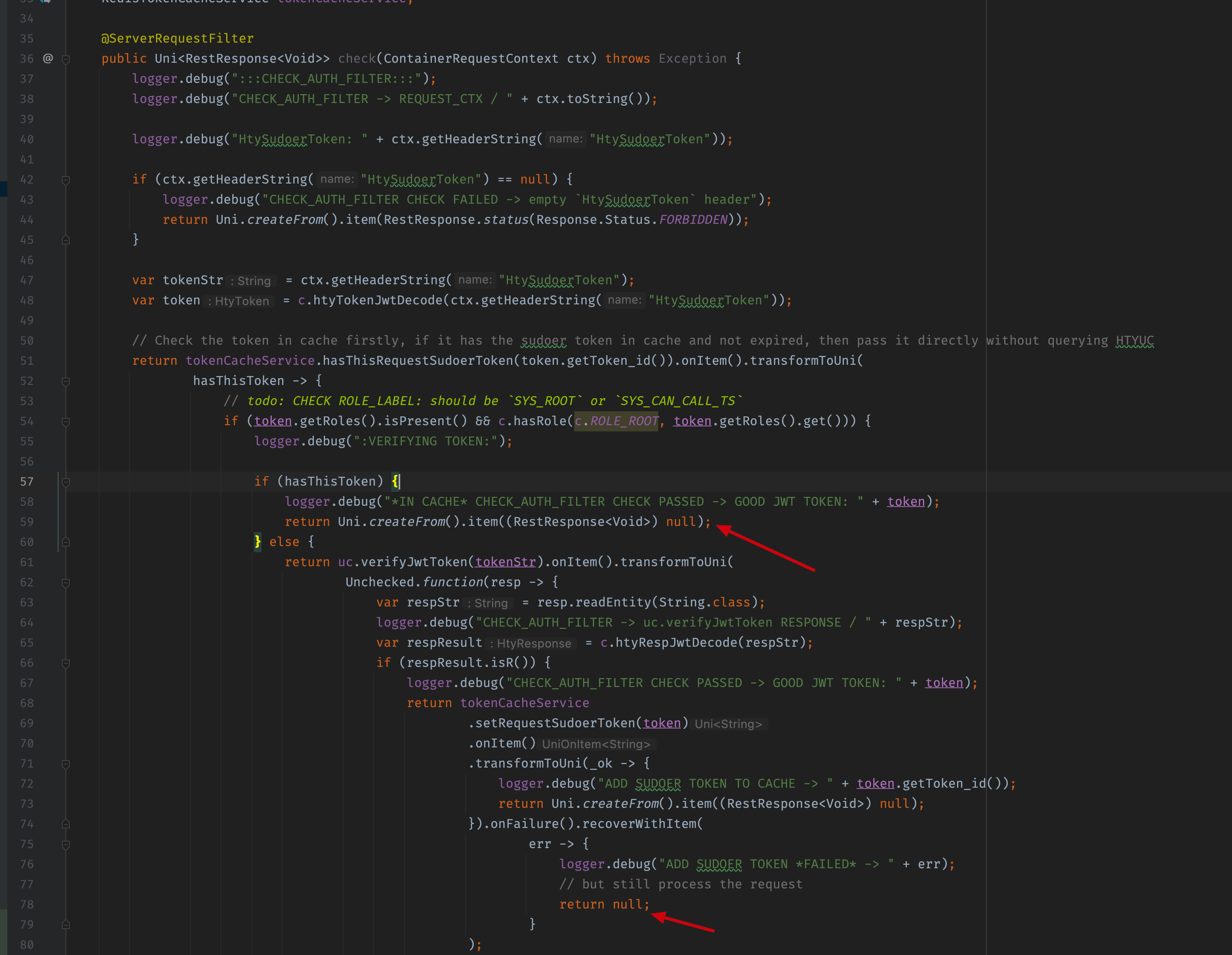Click line number 57 in the gutter
This screenshot has height=955, width=1232.
[x=26, y=482]
